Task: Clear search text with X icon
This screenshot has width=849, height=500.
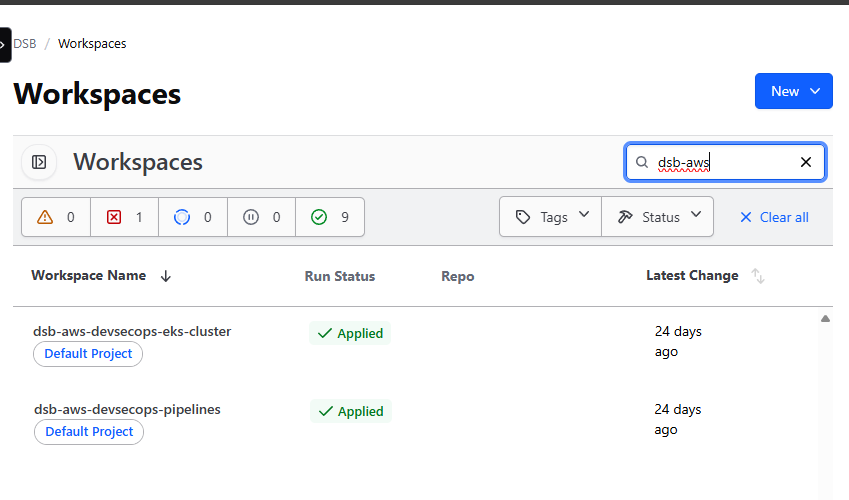Action: [806, 162]
